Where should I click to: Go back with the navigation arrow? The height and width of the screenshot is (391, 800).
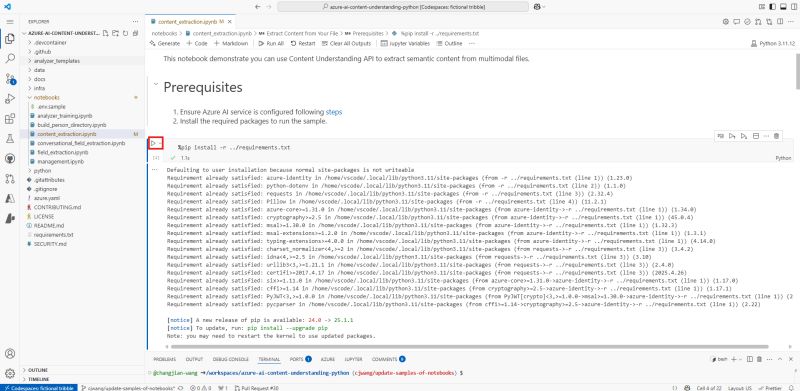(258, 7)
